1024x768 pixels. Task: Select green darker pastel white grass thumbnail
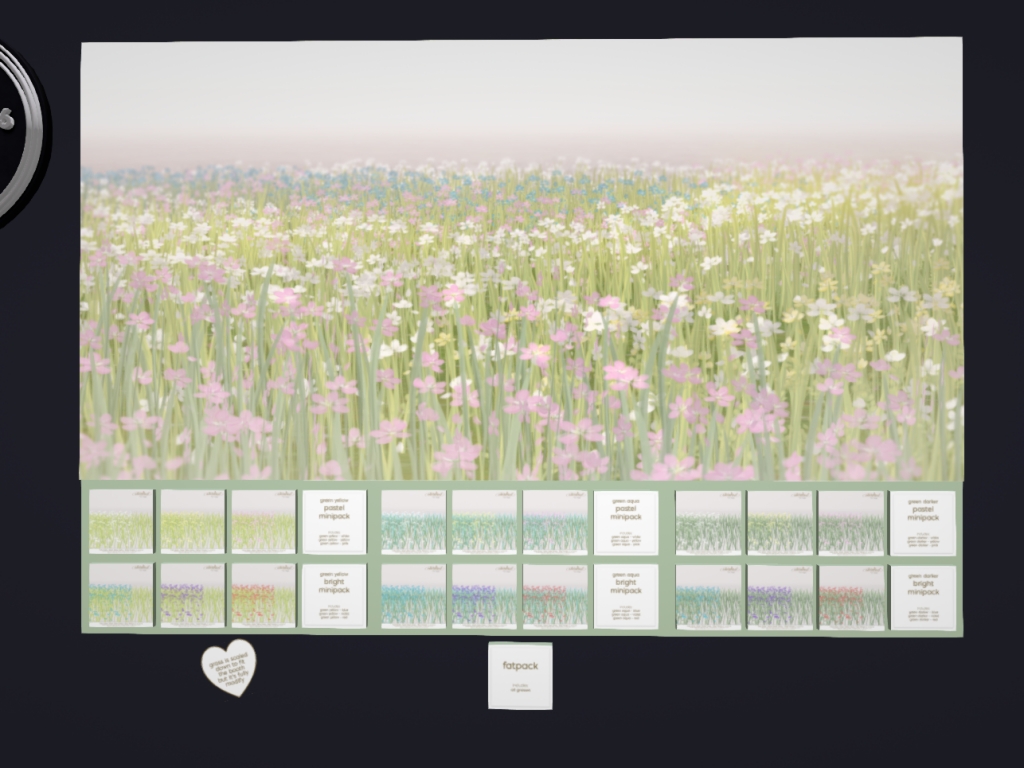709,522
